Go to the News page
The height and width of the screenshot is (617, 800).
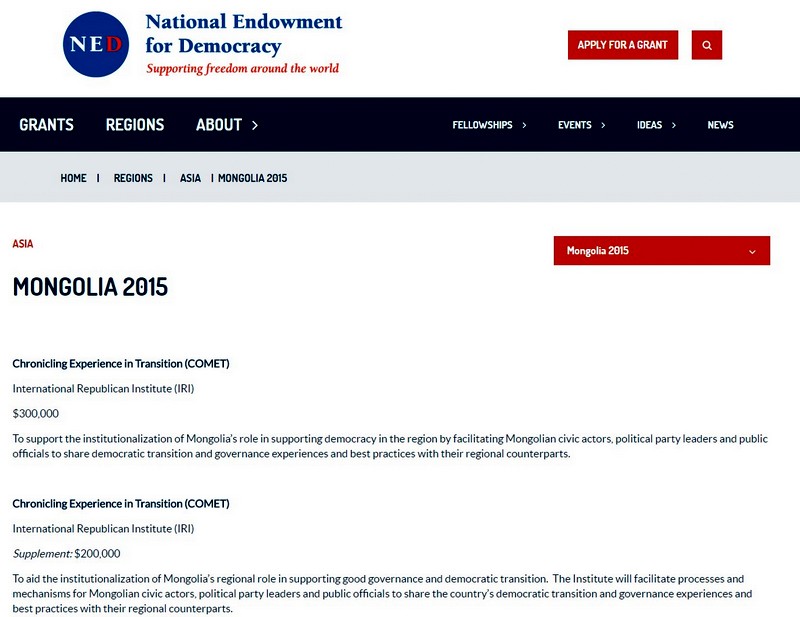[720, 125]
